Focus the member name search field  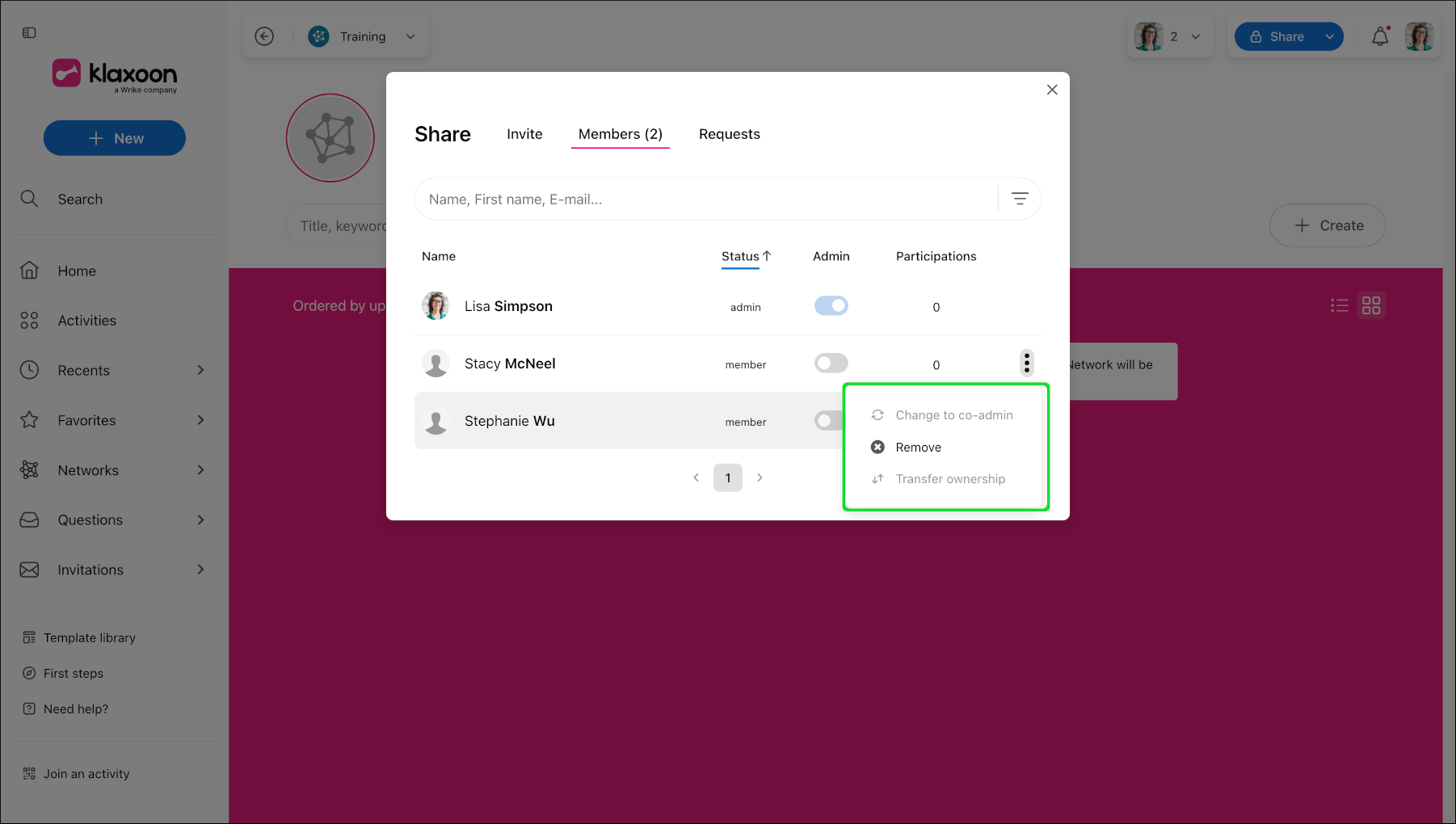(706, 199)
